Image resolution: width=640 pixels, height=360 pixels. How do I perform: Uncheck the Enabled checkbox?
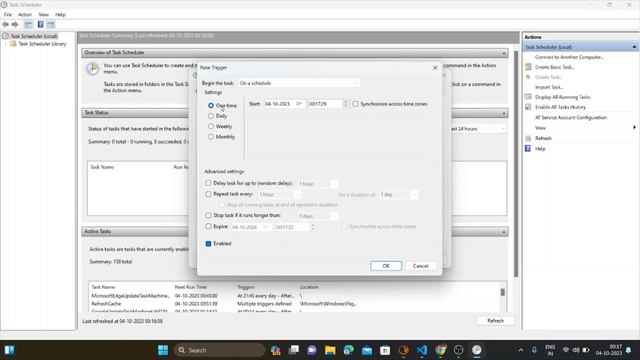click(x=209, y=244)
